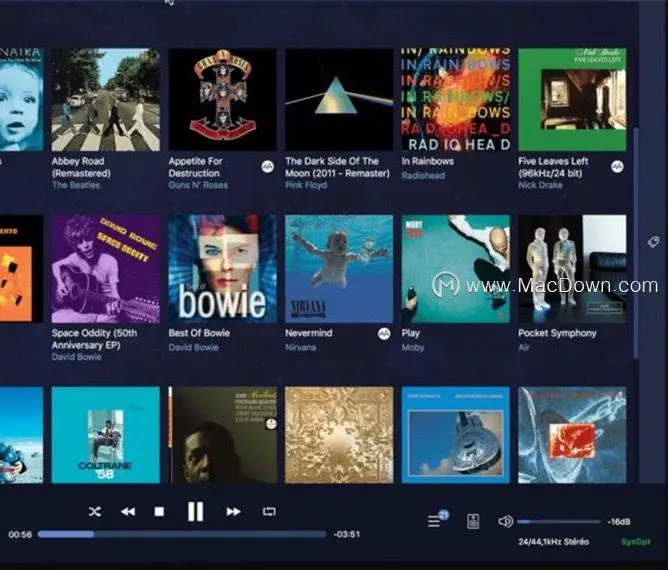Click hi-res badge beside Appetite For Destruction

click(268, 167)
